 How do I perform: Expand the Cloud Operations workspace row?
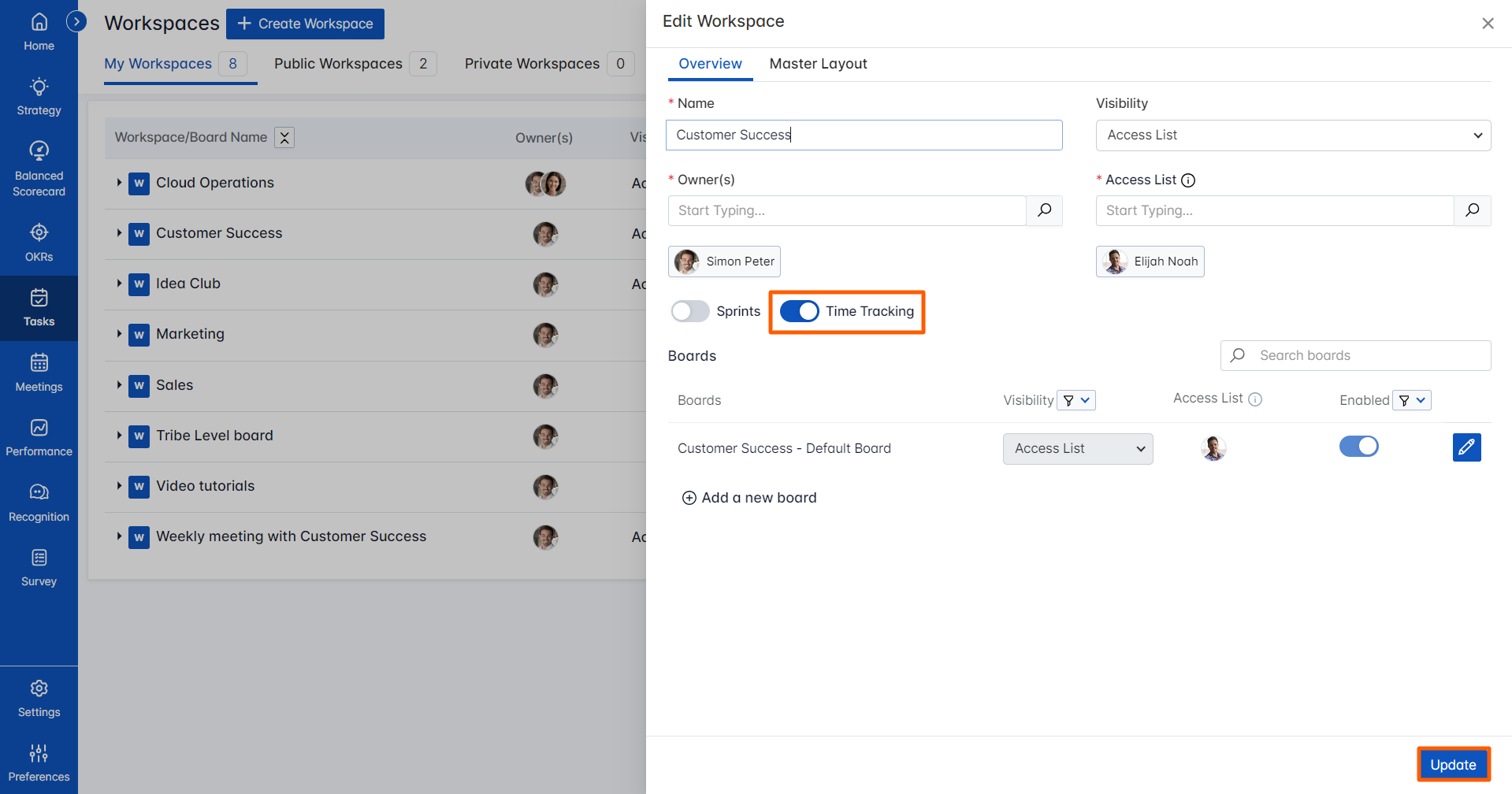117,183
